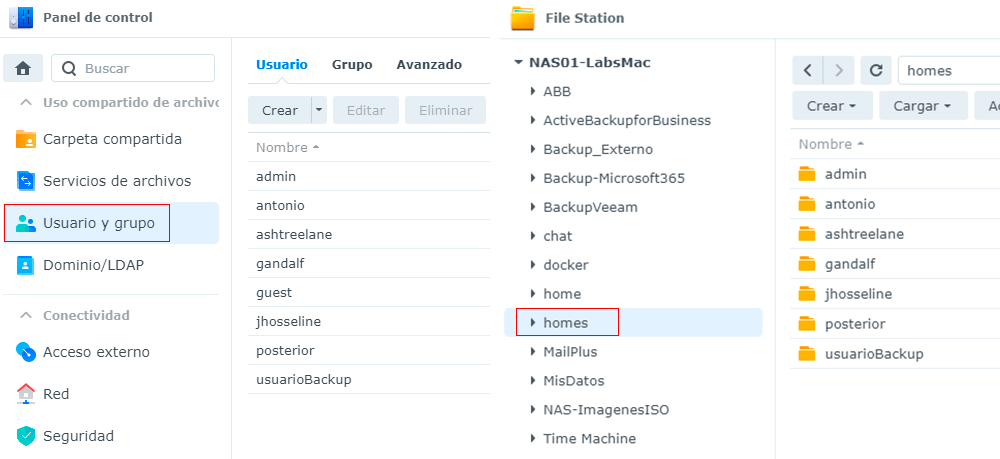
Task: Open Carpeta compartida via its folder icon
Action: point(26,139)
